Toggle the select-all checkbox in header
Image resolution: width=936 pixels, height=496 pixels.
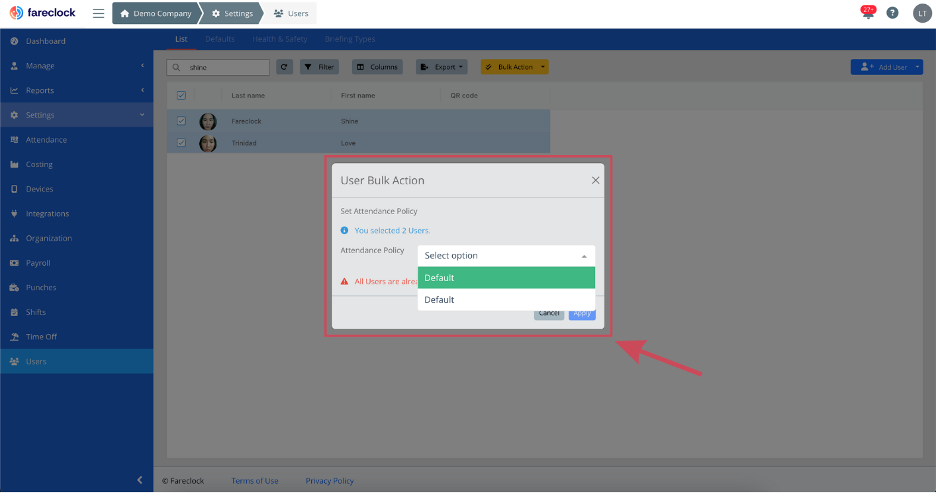181,95
